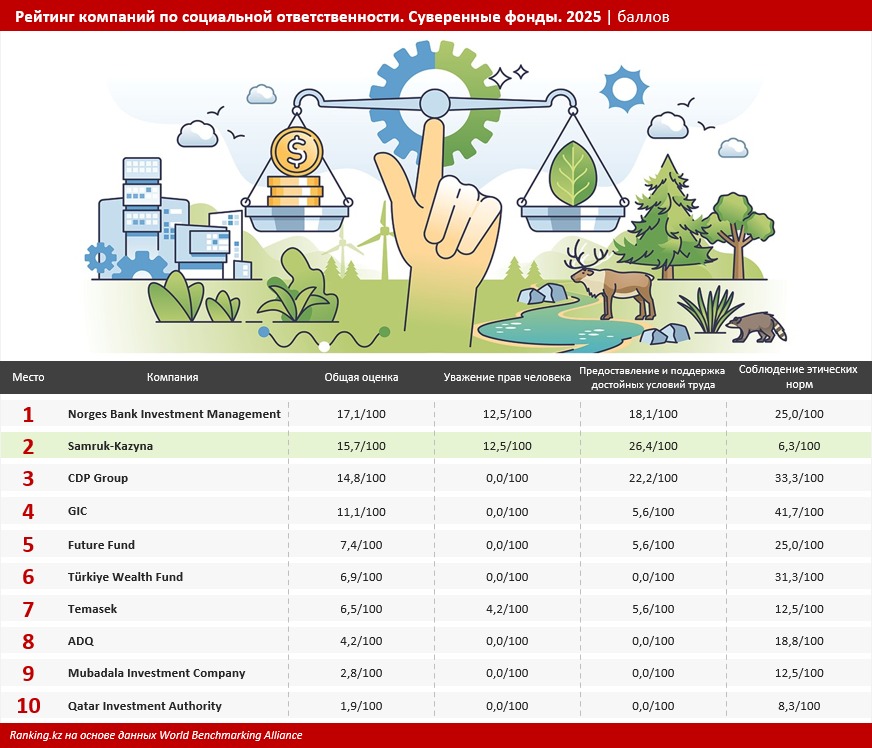Click the 'Компания' column header
This screenshot has width=872, height=748.
click(x=172, y=378)
